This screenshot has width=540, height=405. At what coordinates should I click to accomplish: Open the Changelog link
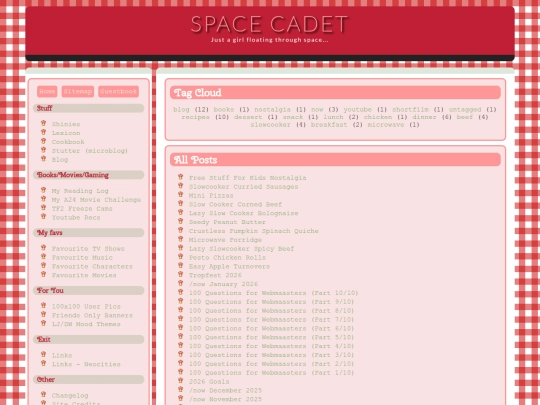(70, 396)
